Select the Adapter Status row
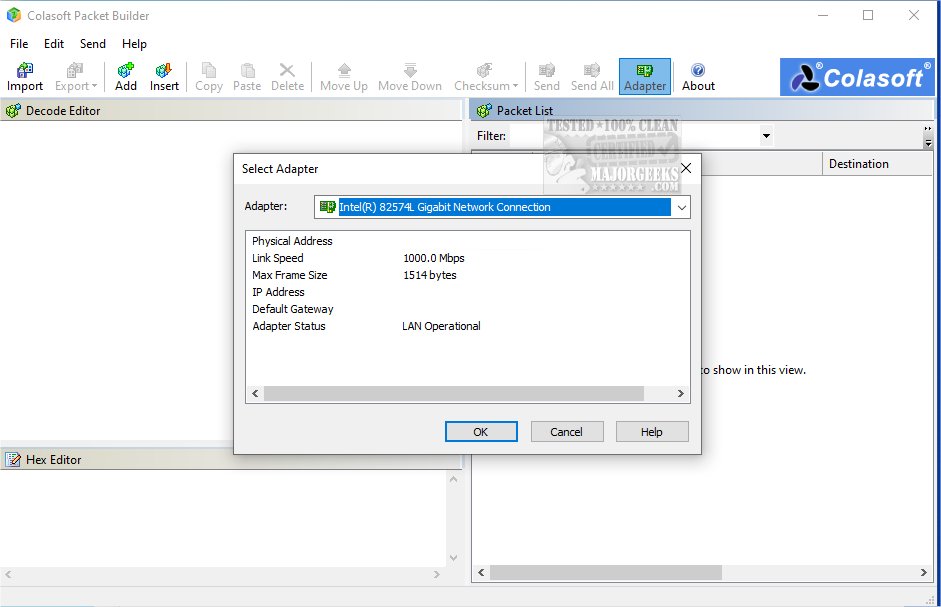 point(468,326)
